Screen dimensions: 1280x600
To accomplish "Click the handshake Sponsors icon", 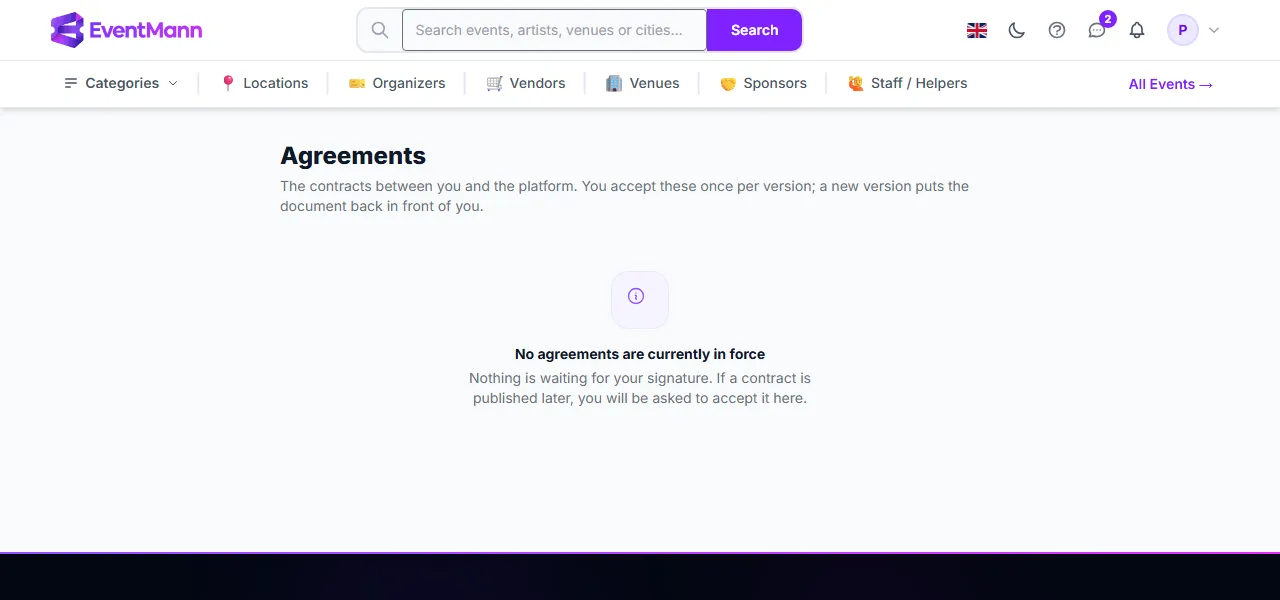I will (728, 84).
